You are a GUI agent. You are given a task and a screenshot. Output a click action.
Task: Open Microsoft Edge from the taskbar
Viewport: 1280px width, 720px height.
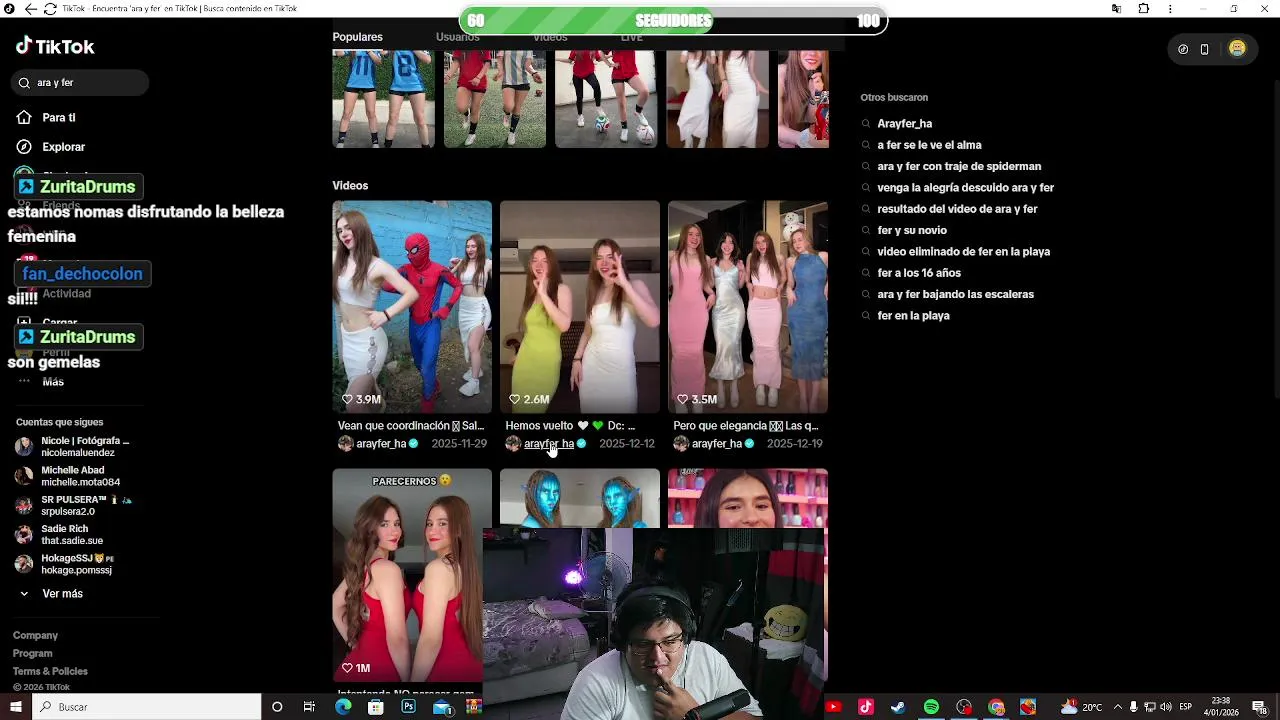tap(343, 707)
